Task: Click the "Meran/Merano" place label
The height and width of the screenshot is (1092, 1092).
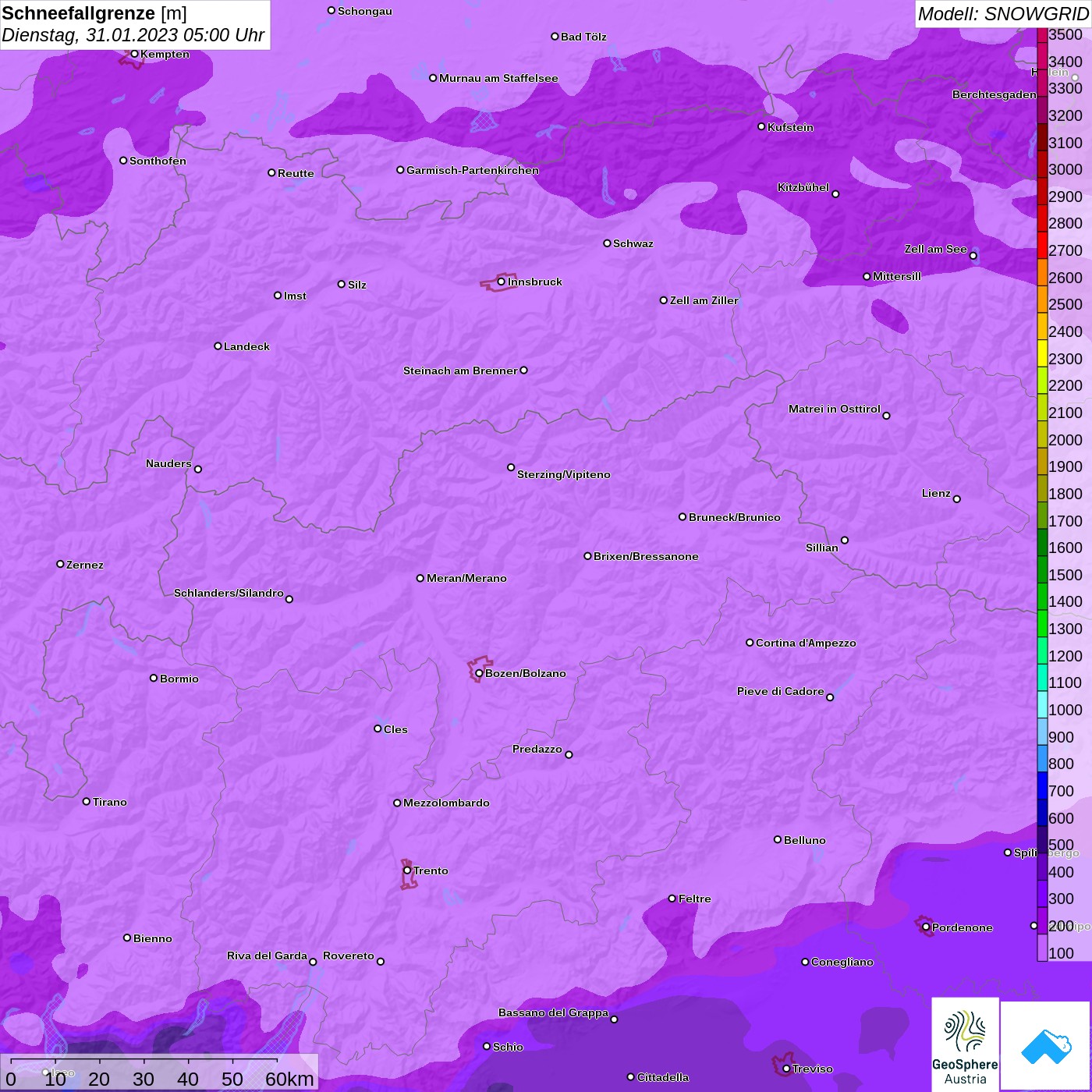Action: tap(466, 578)
